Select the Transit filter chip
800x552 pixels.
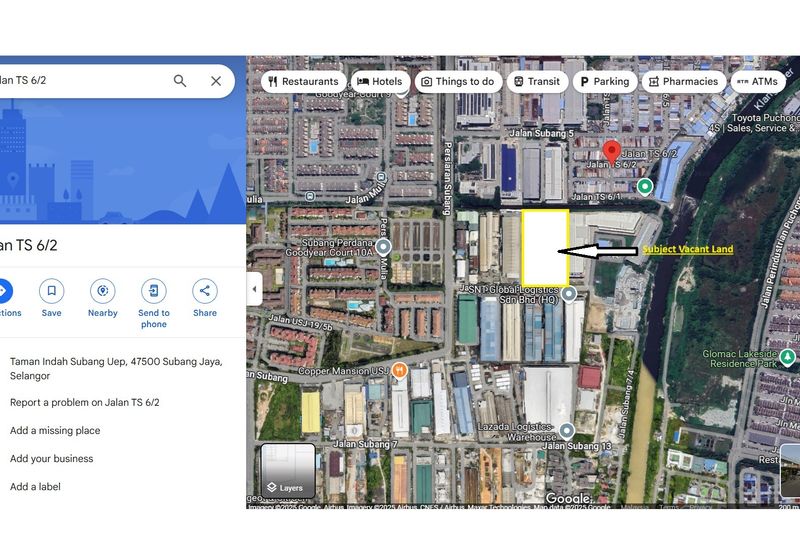tap(534, 81)
